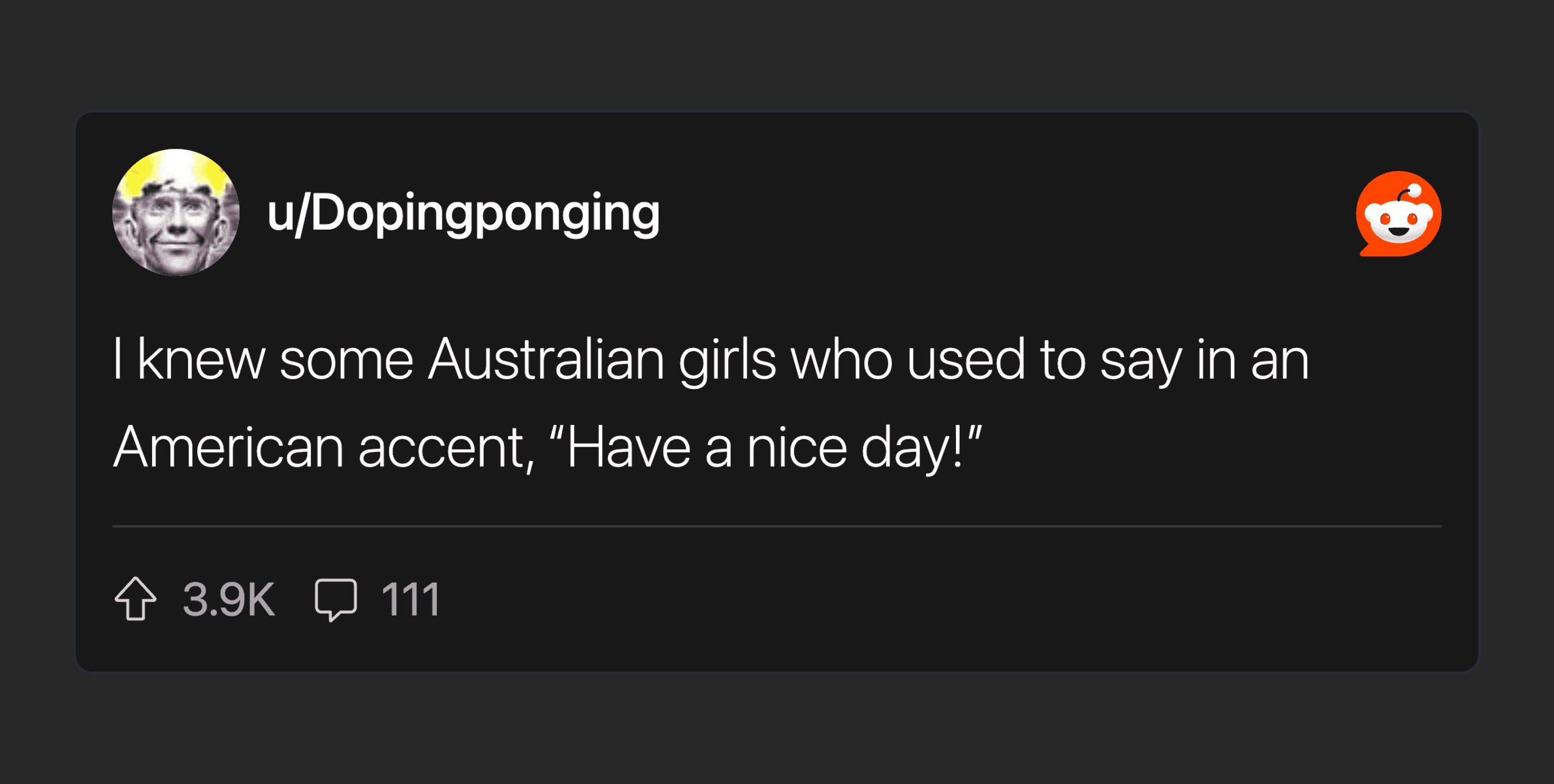Open comments via the speech bubble icon

pyautogui.click(x=336, y=598)
